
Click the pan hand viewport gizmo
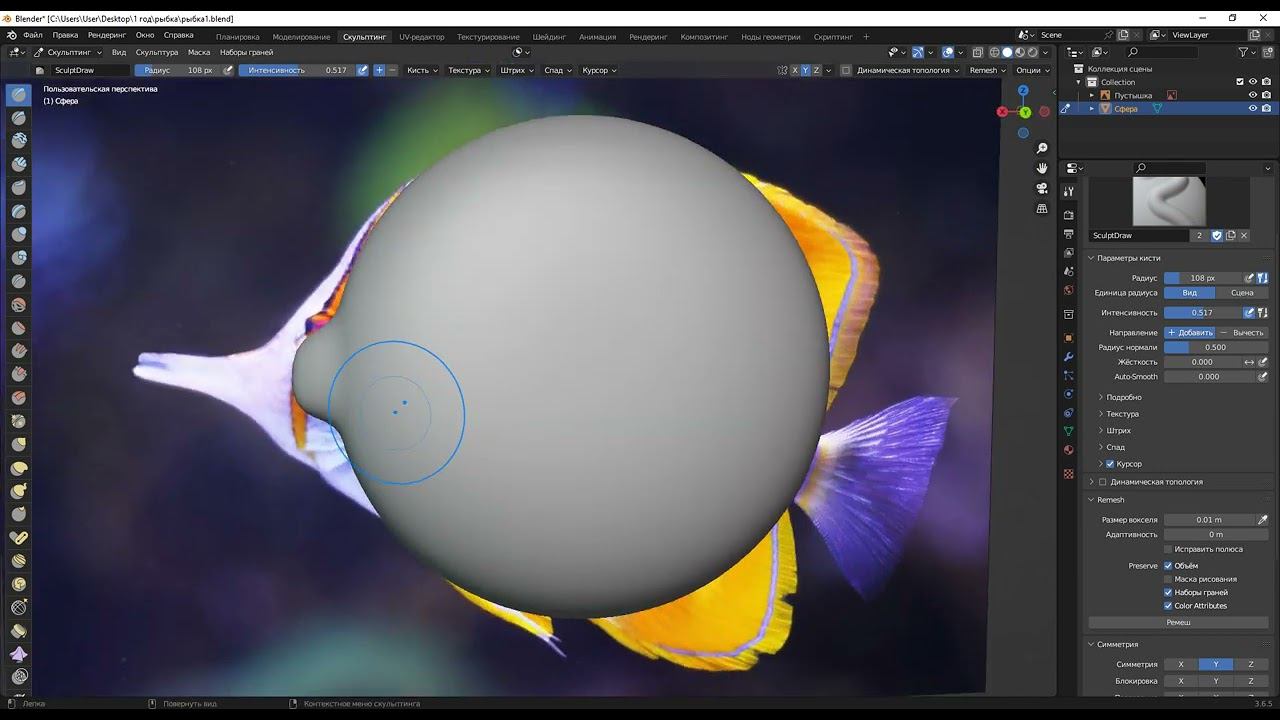pyautogui.click(x=1042, y=168)
